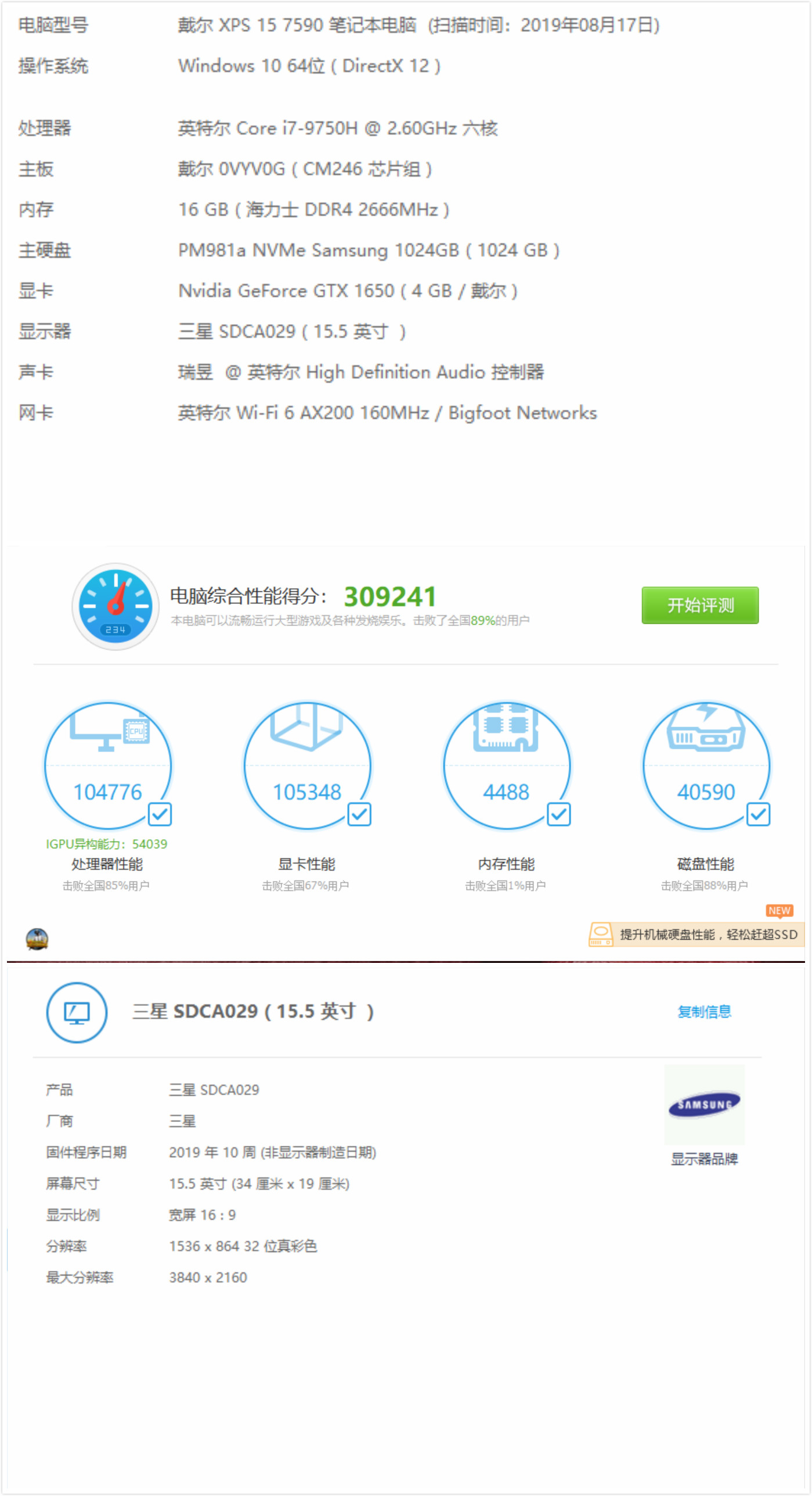Image resolution: width=812 pixels, height=1496 pixels.
Task: Click the memory performance chip icon
Action: [506, 728]
